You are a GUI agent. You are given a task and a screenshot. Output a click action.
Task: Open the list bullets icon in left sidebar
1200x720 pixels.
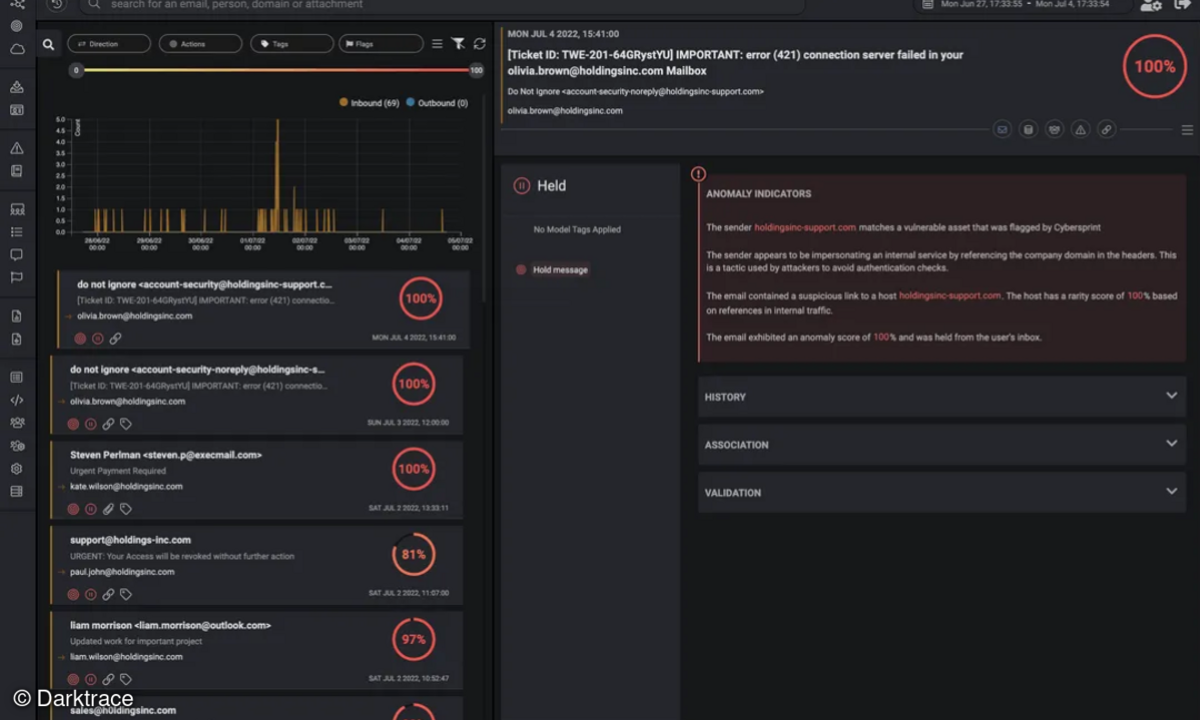17,232
